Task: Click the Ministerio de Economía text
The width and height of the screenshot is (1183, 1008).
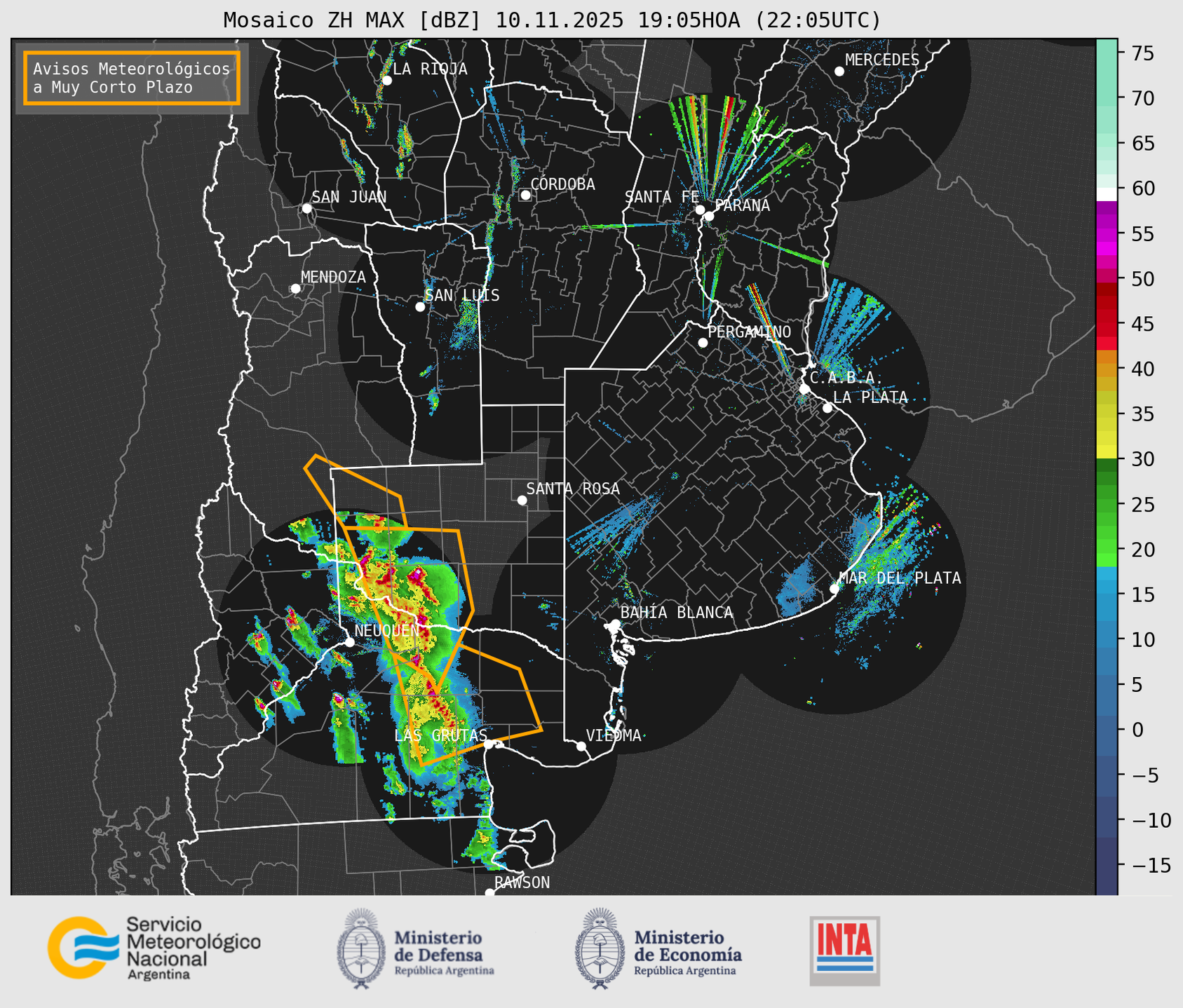Action: tap(688, 952)
